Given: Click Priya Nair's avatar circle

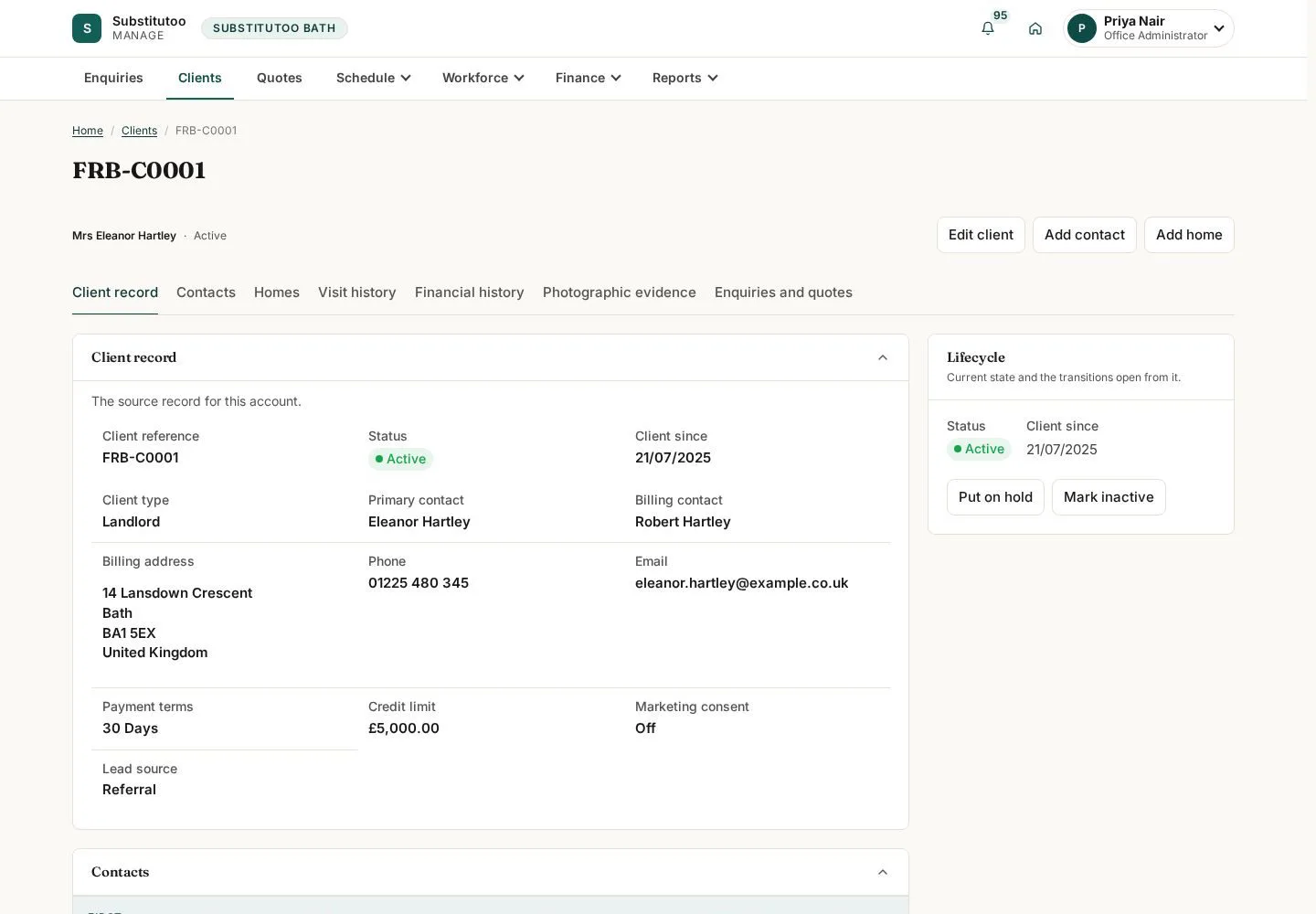Looking at the screenshot, I should (x=1082, y=28).
